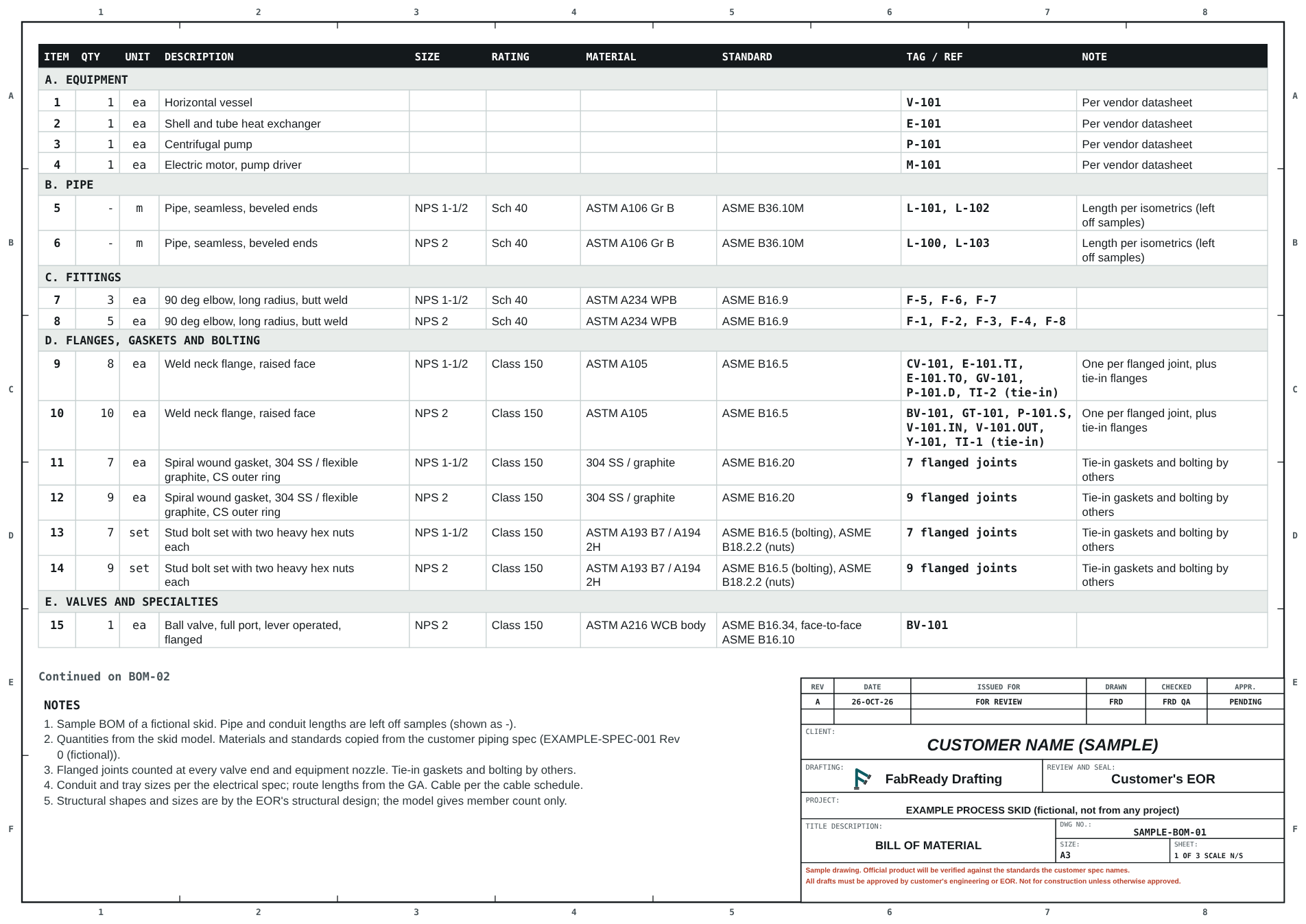Select "Customer's EOR" review and seal text
The width and height of the screenshot is (1306, 924).
click(1163, 779)
